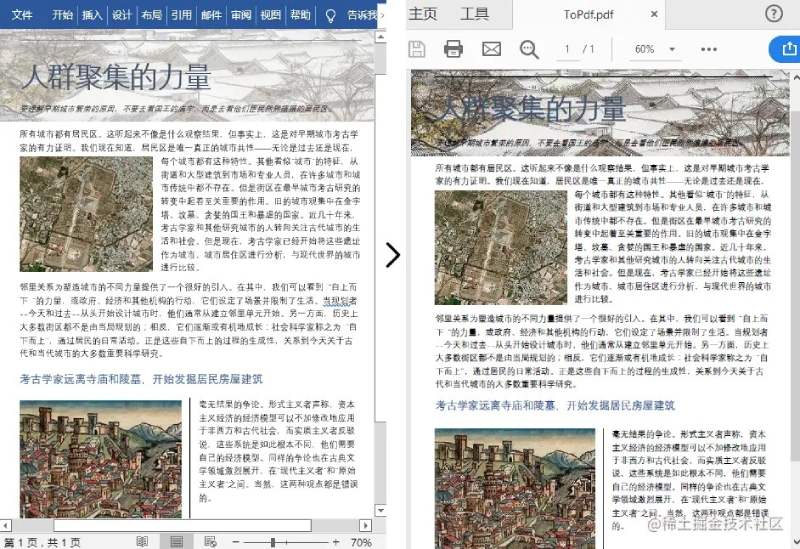Open the three-dots more tools menu
Image resolution: width=800 pixels, height=549 pixels.
point(709,49)
